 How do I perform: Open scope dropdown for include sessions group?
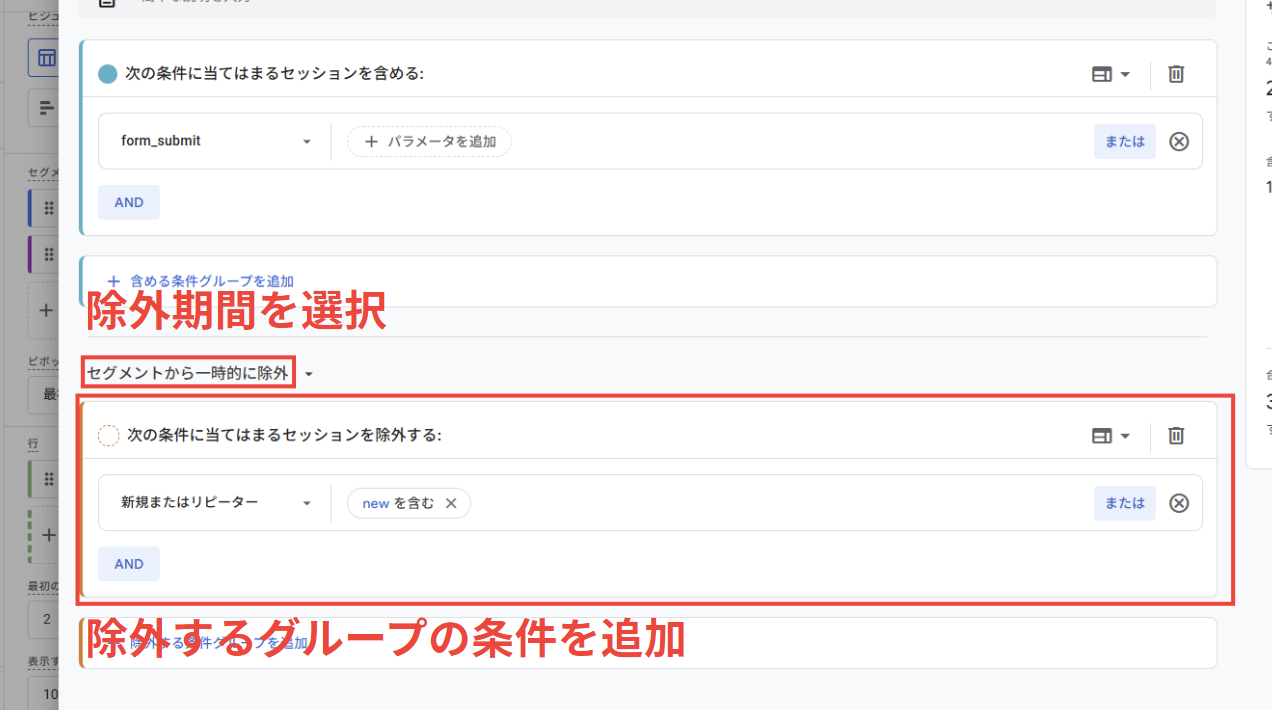pyautogui.click(x=1110, y=74)
